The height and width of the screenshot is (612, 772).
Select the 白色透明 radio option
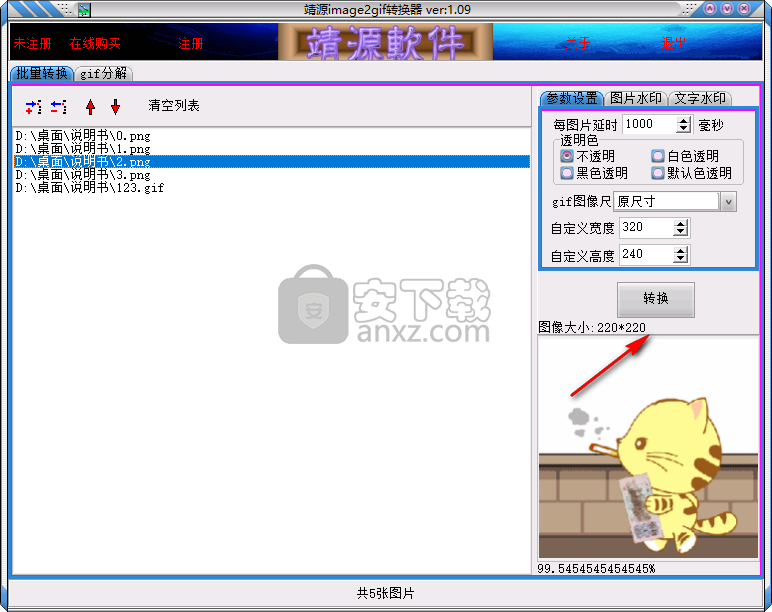[x=657, y=156]
